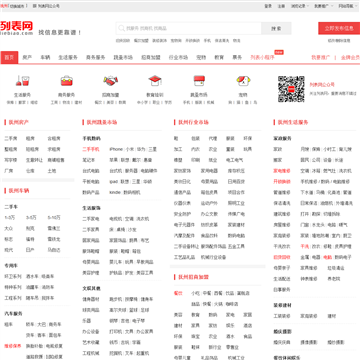Click the red 开锁换锁 link

click(x=282, y=182)
